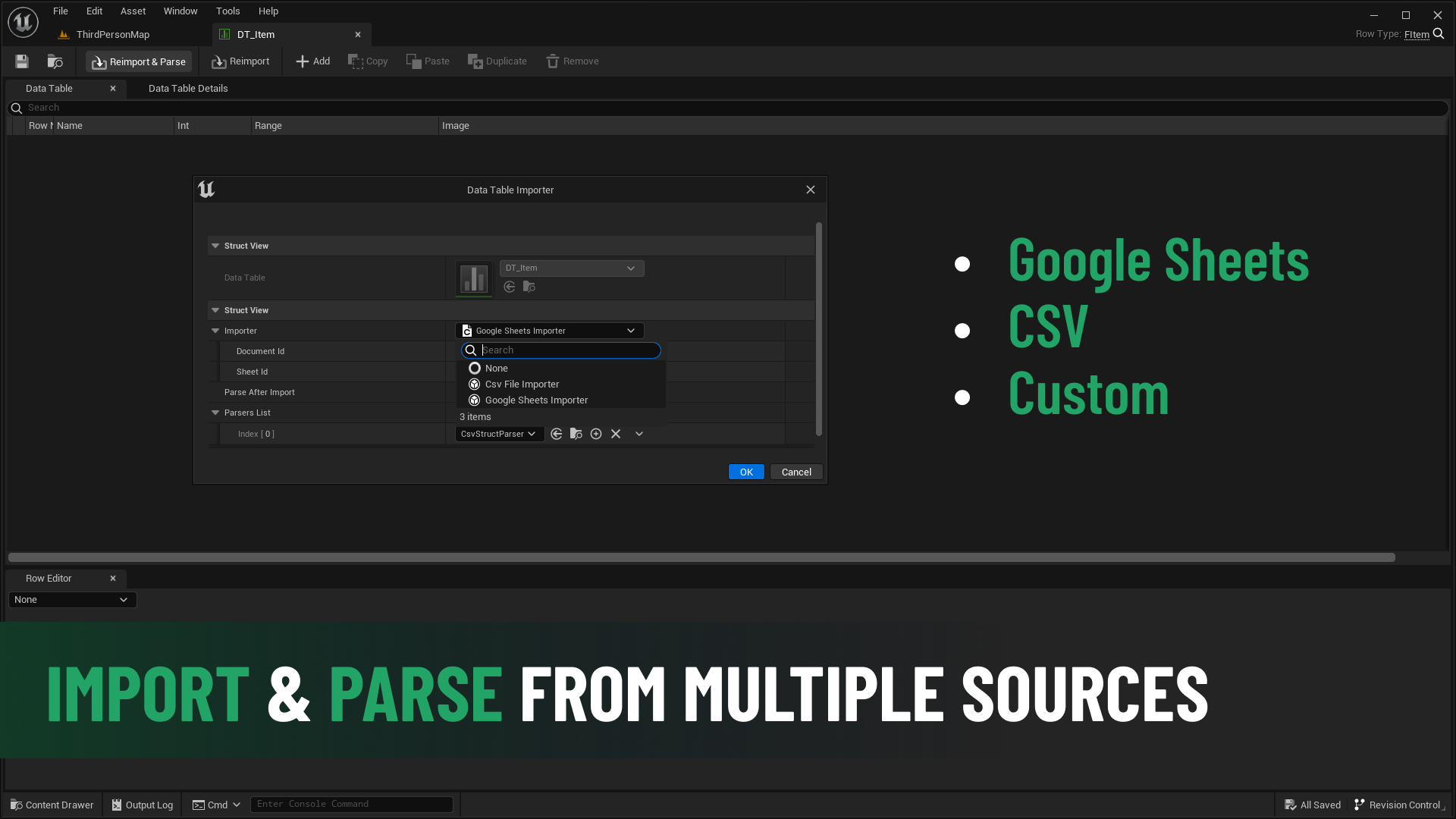
Task: Click the Save asset icon in toolbar
Action: click(x=22, y=61)
